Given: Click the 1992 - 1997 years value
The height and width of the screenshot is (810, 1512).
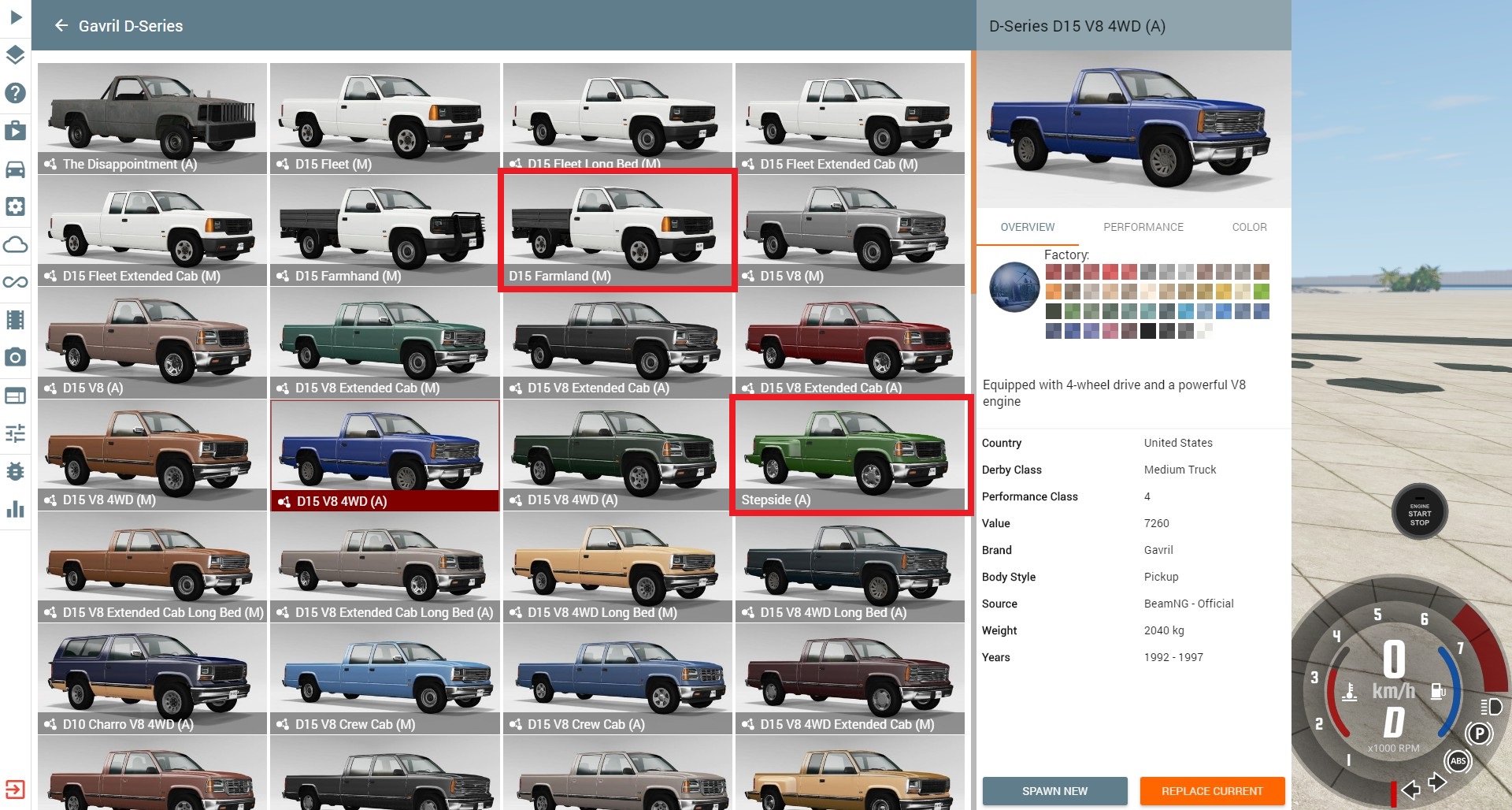Looking at the screenshot, I should 1173,657.
